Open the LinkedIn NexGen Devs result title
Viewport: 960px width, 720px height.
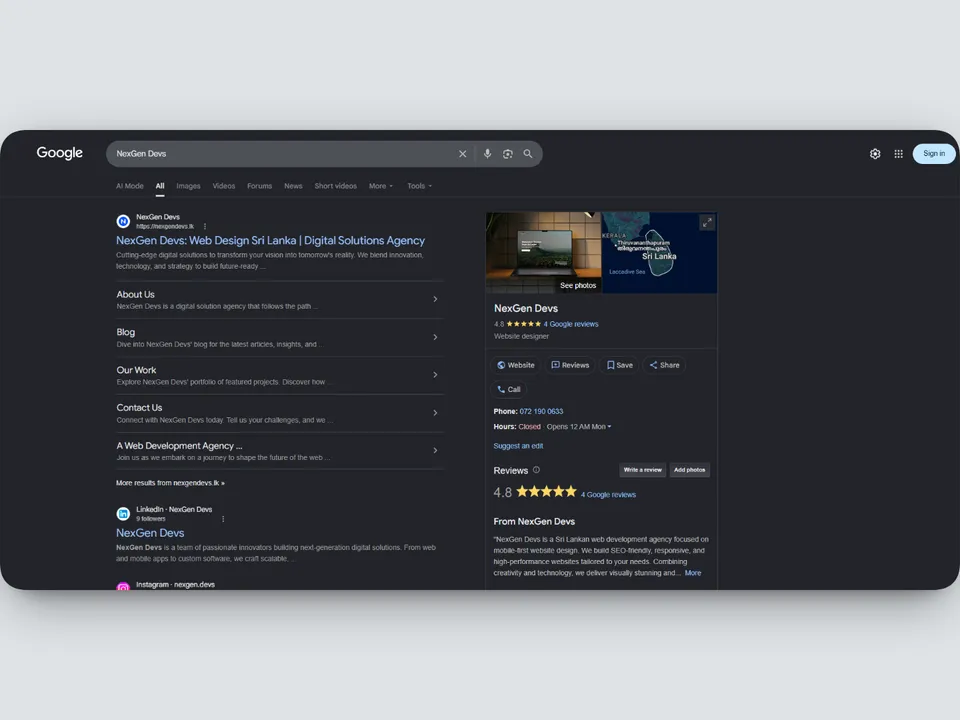[x=150, y=533]
